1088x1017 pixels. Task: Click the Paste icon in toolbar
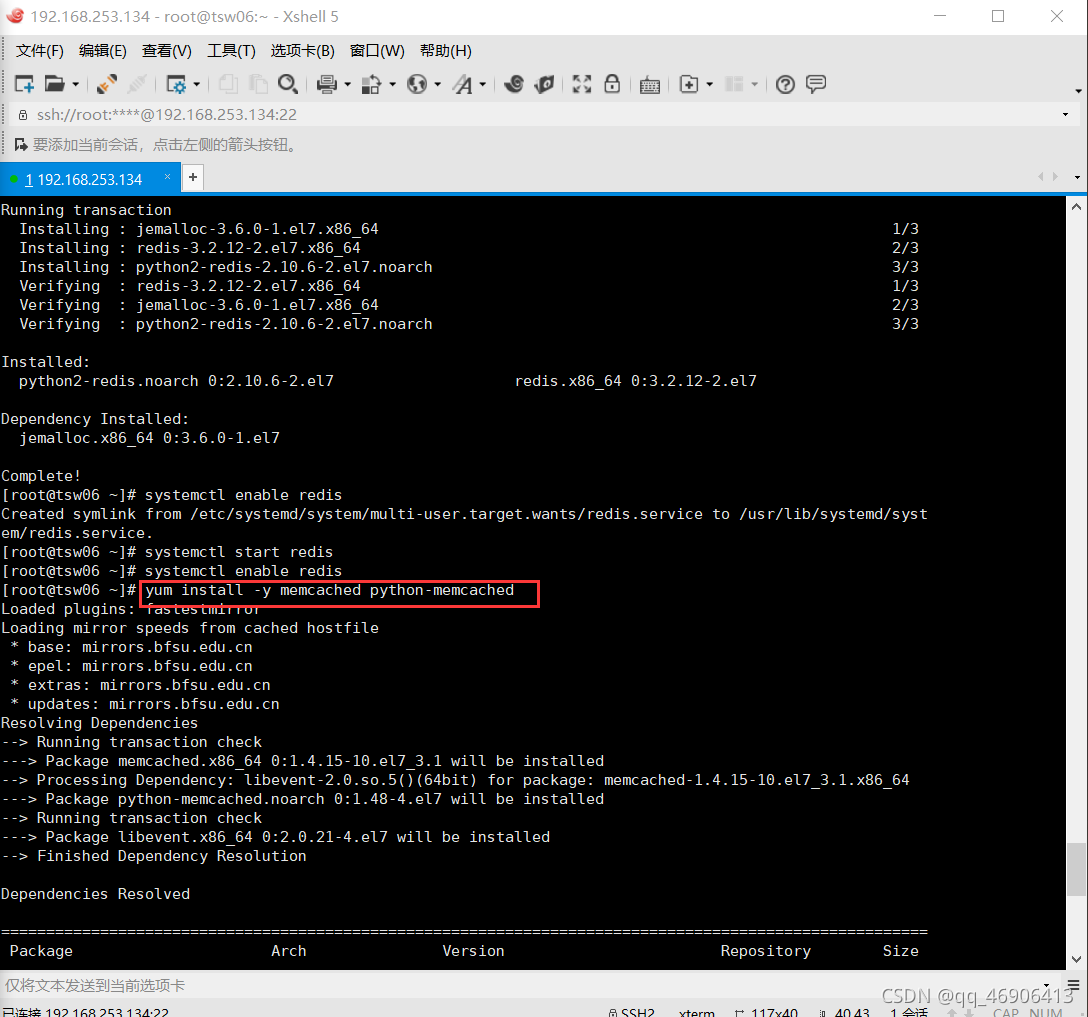tap(258, 84)
